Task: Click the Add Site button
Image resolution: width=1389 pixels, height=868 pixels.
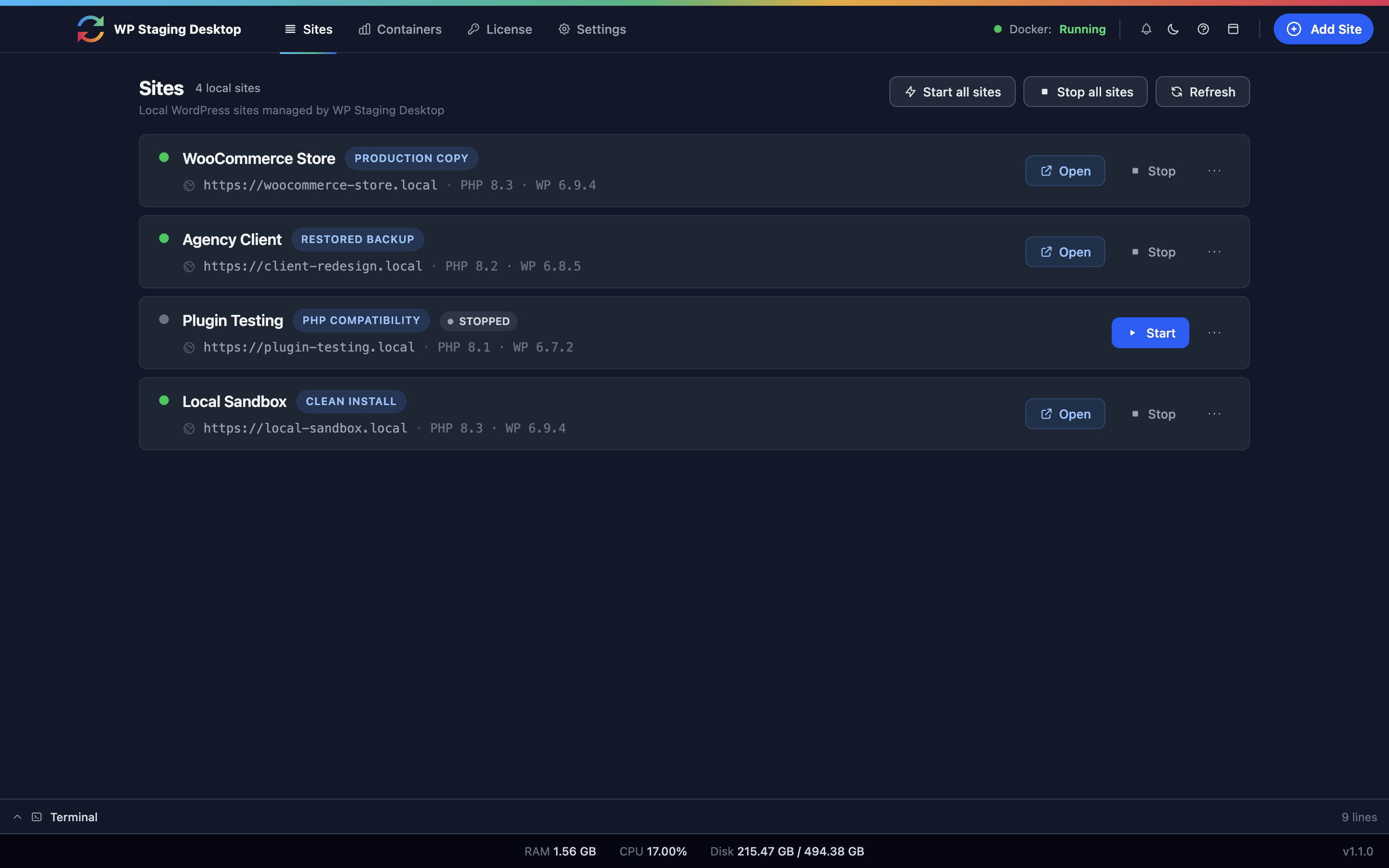Action: point(1323,29)
